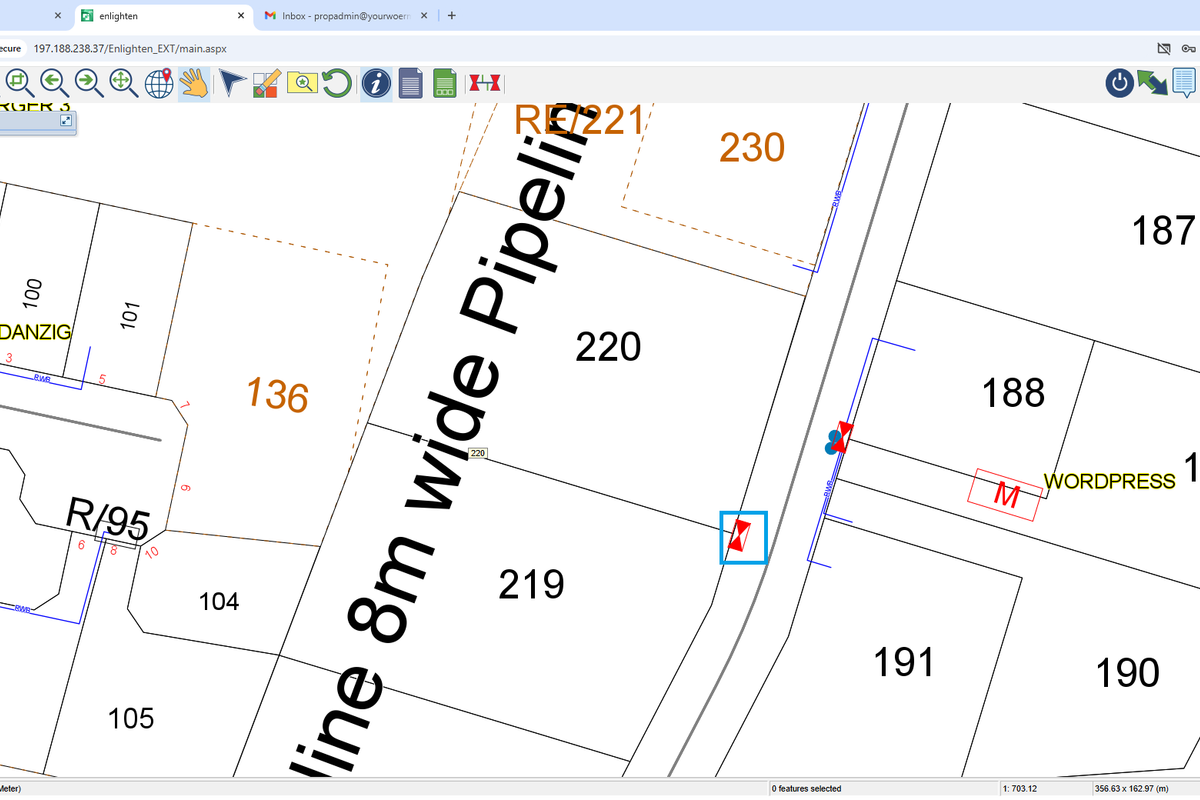Zoom to next extent with forward arrow

(x=88, y=84)
